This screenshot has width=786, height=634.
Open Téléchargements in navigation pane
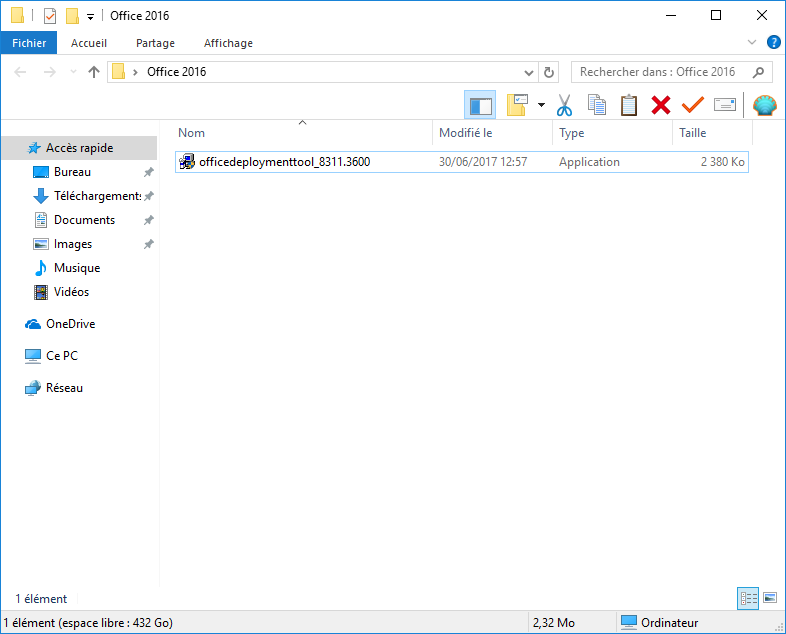point(97,196)
